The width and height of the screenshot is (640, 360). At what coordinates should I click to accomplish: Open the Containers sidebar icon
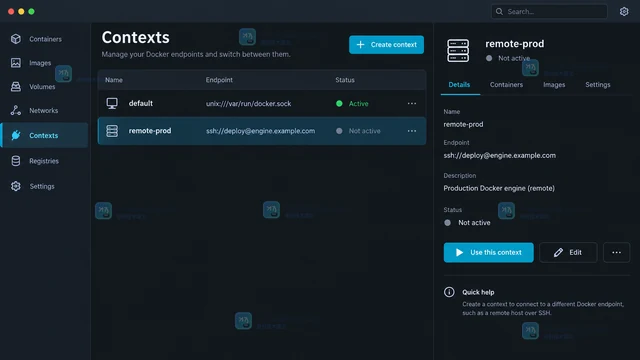16,39
